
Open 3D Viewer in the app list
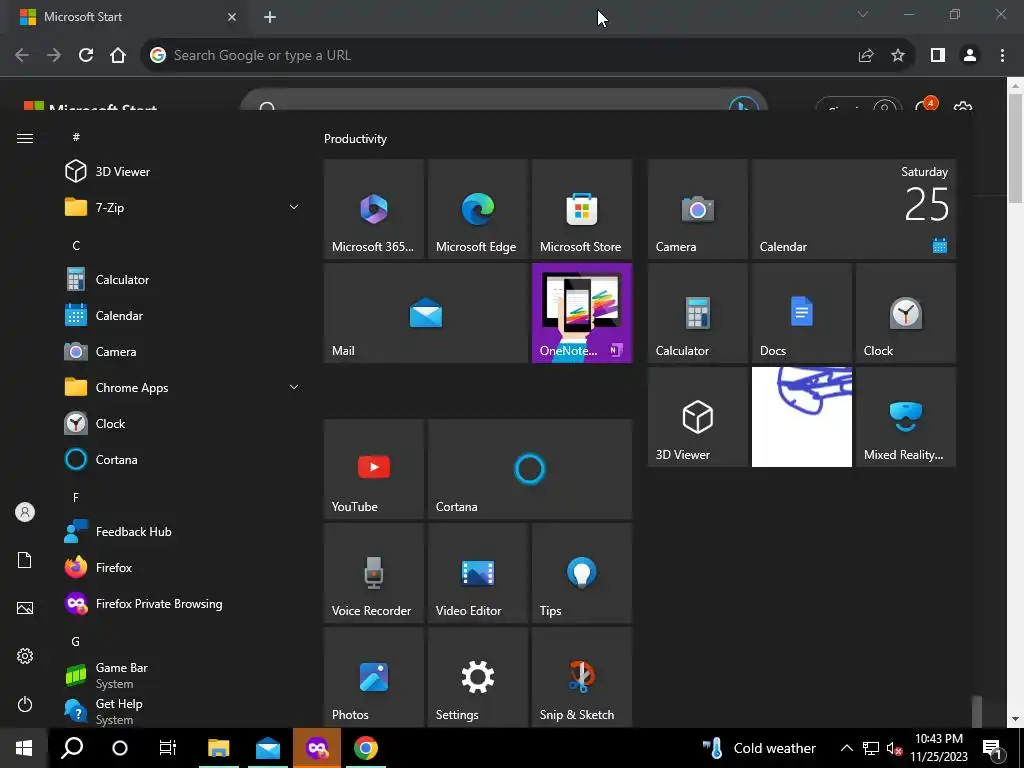(x=183, y=171)
